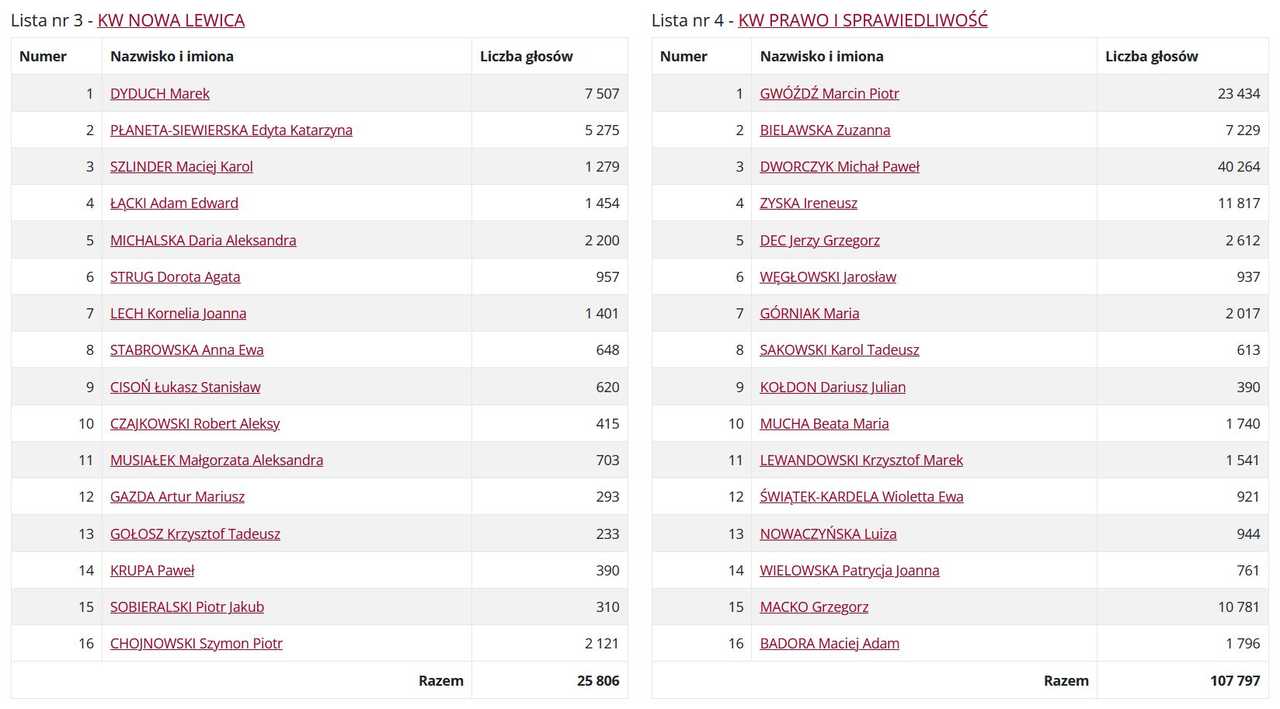Open ŚWIĄTEK-KARDELA Wioletta Ewa link

(861, 497)
